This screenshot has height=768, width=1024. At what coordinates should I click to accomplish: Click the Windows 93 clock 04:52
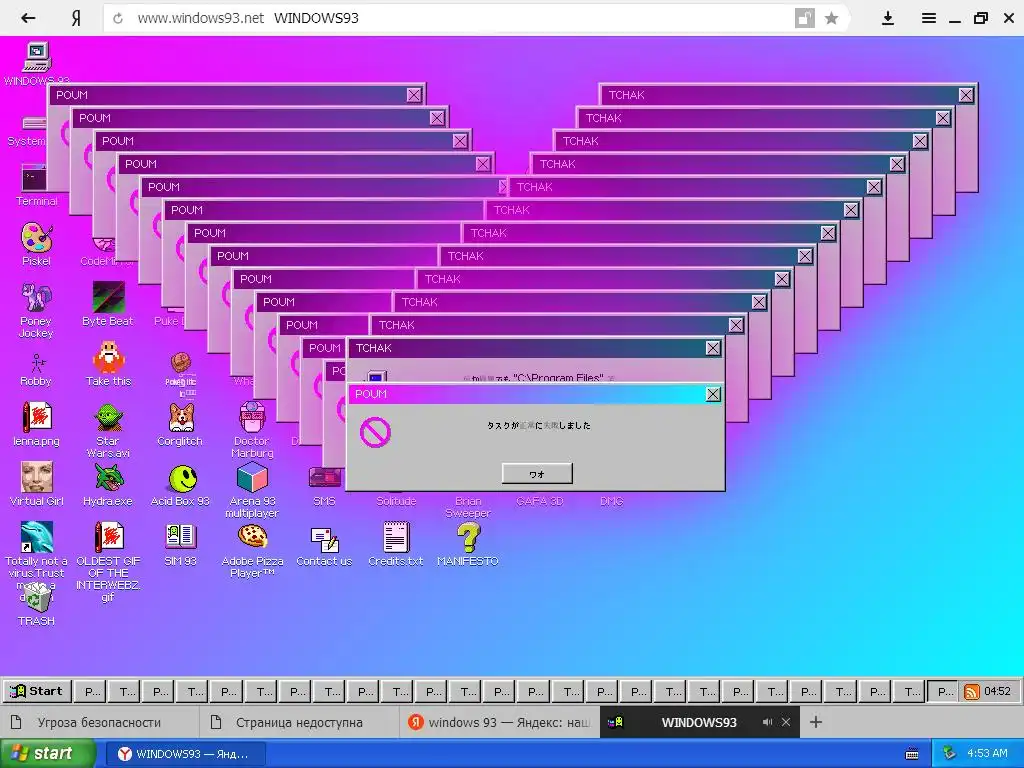[x=997, y=691]
